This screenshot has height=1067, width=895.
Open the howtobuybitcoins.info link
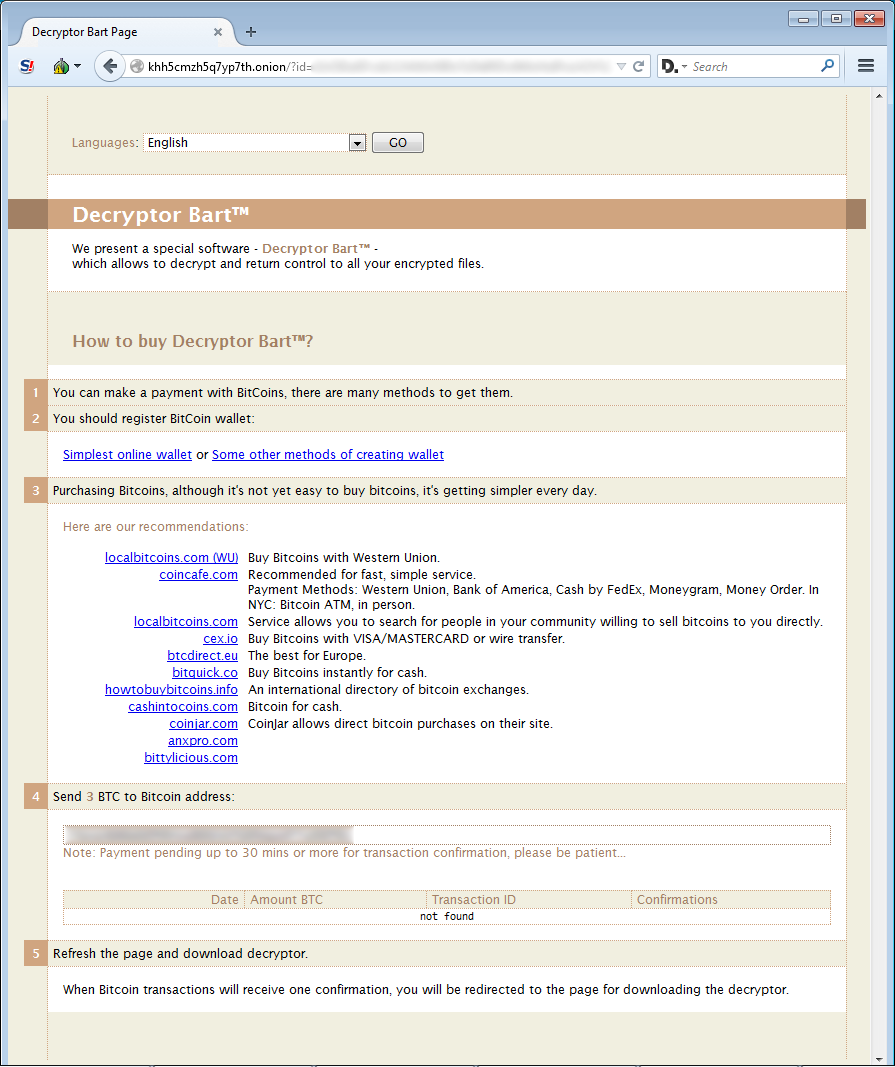172,690
